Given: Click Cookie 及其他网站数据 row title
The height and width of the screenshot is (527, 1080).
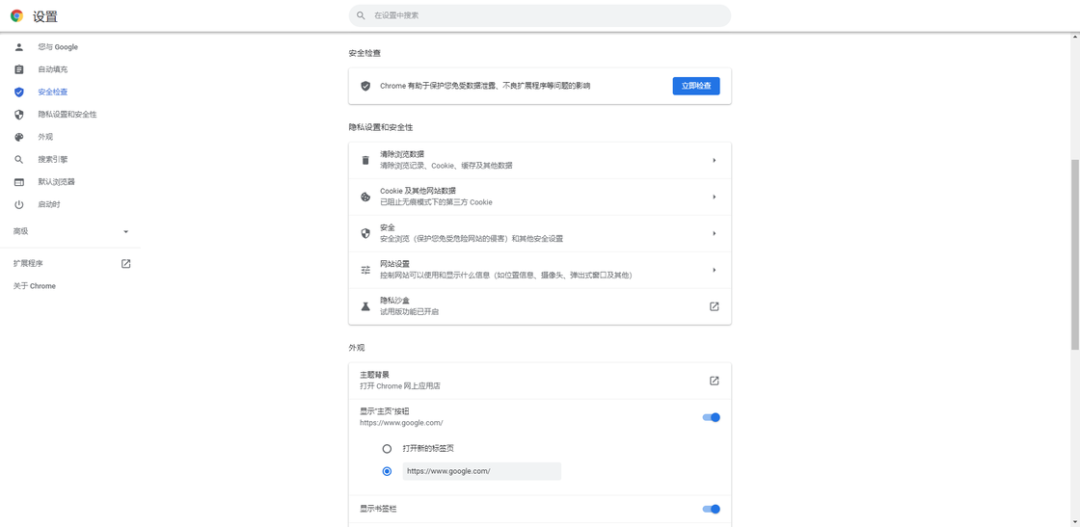Looking at the screenshot, I should pyautogui.click(x=418, y=190).
